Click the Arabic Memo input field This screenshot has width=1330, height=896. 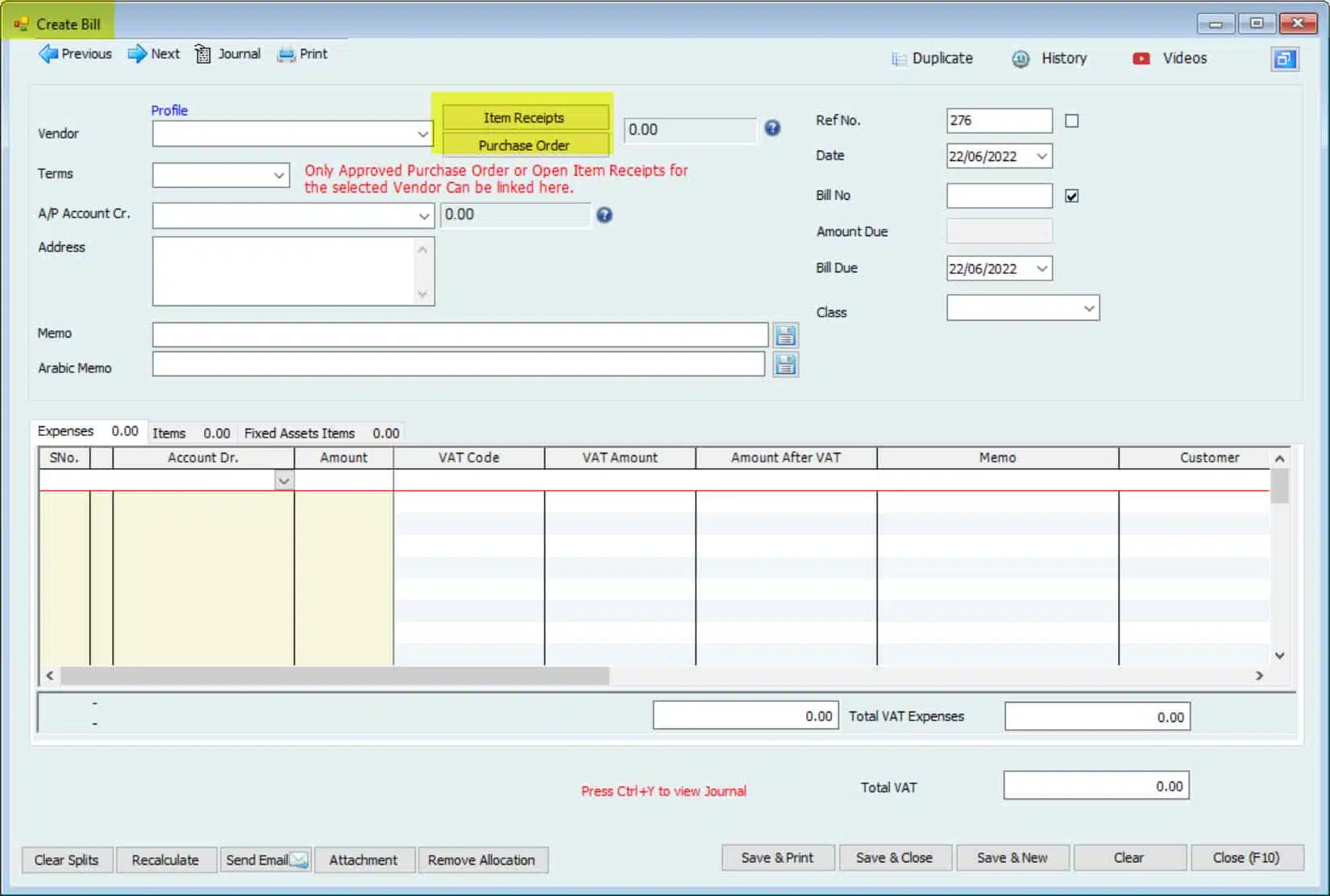point(459,364)
